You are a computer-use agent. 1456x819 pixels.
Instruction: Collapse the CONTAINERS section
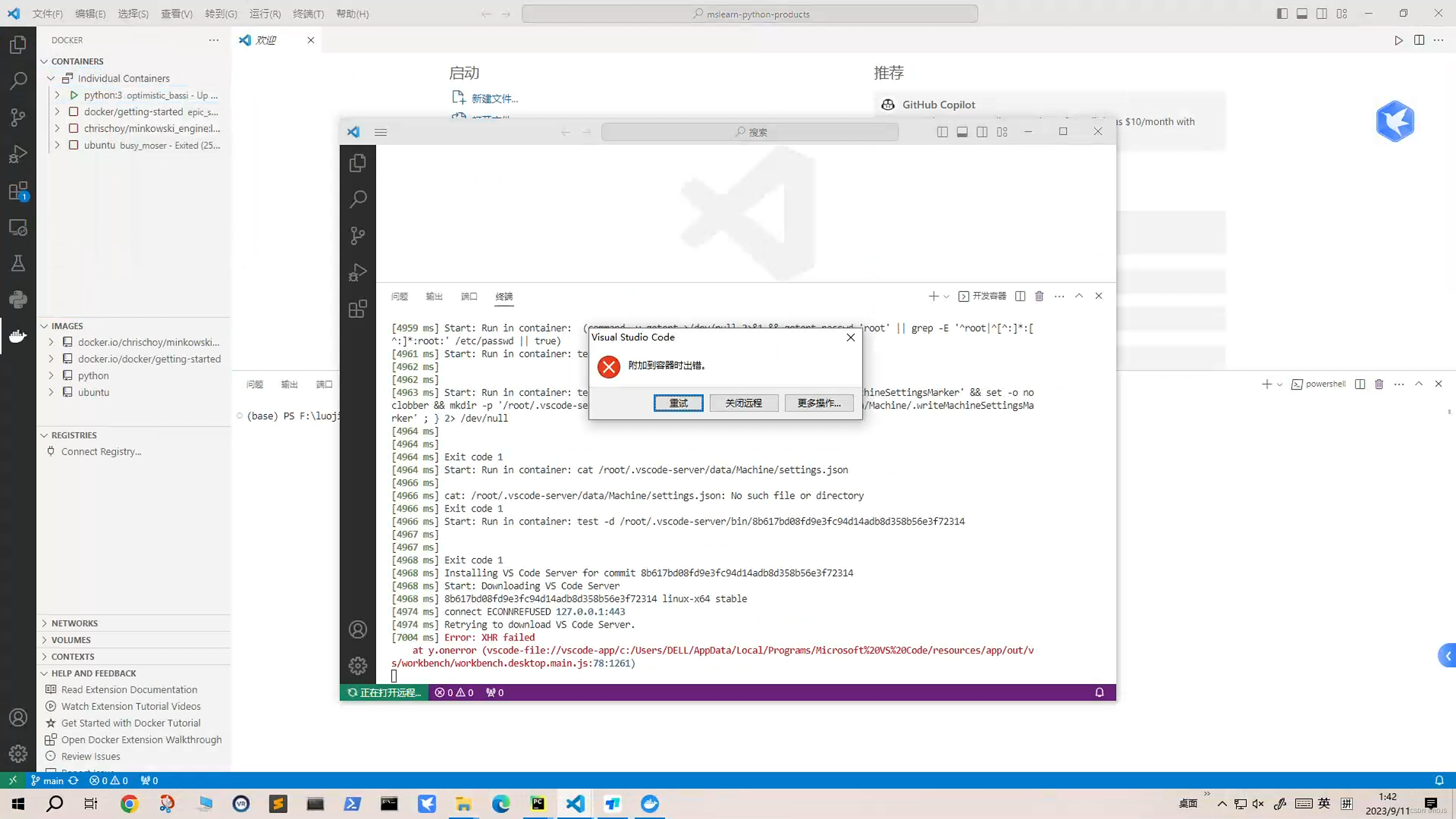point(44,61)
